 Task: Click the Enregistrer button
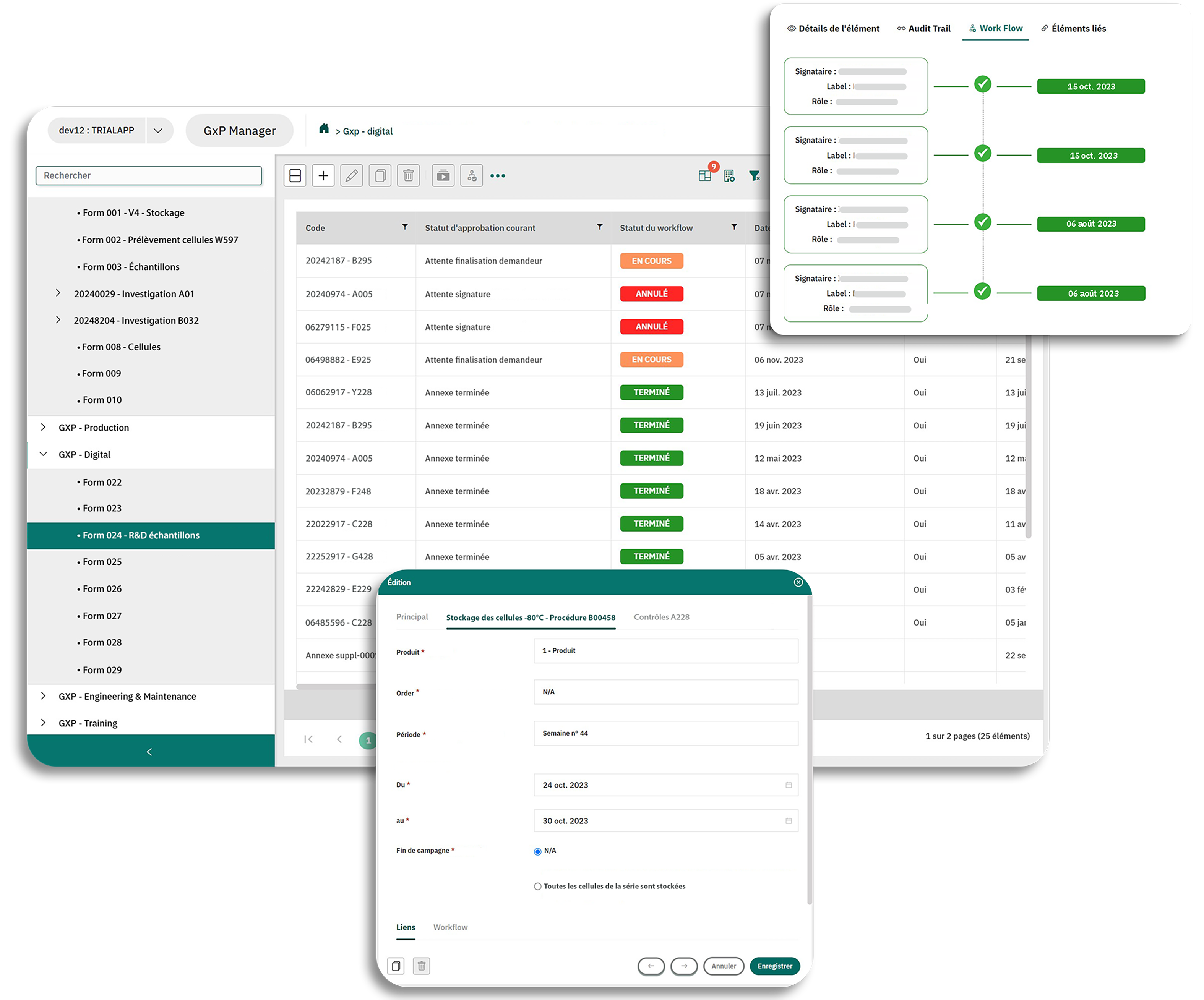pos(774,966)
